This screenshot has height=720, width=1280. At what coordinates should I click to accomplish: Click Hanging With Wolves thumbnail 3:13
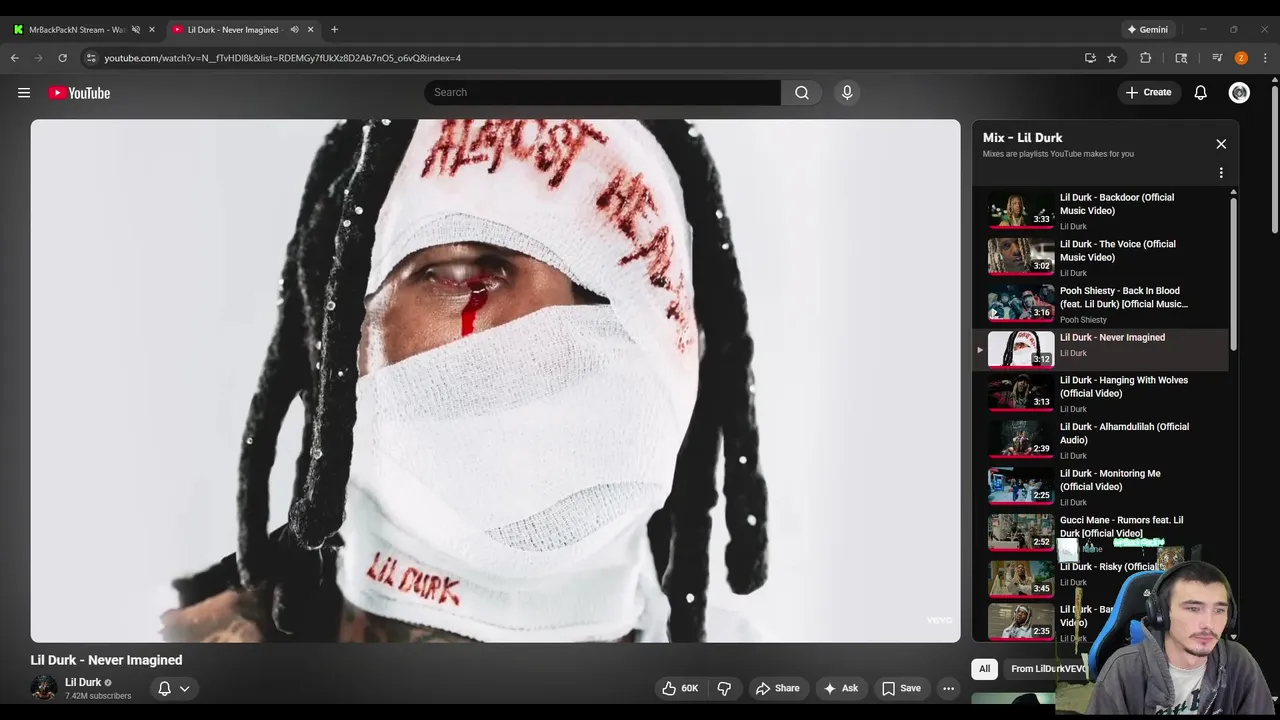coord(1021,392)
